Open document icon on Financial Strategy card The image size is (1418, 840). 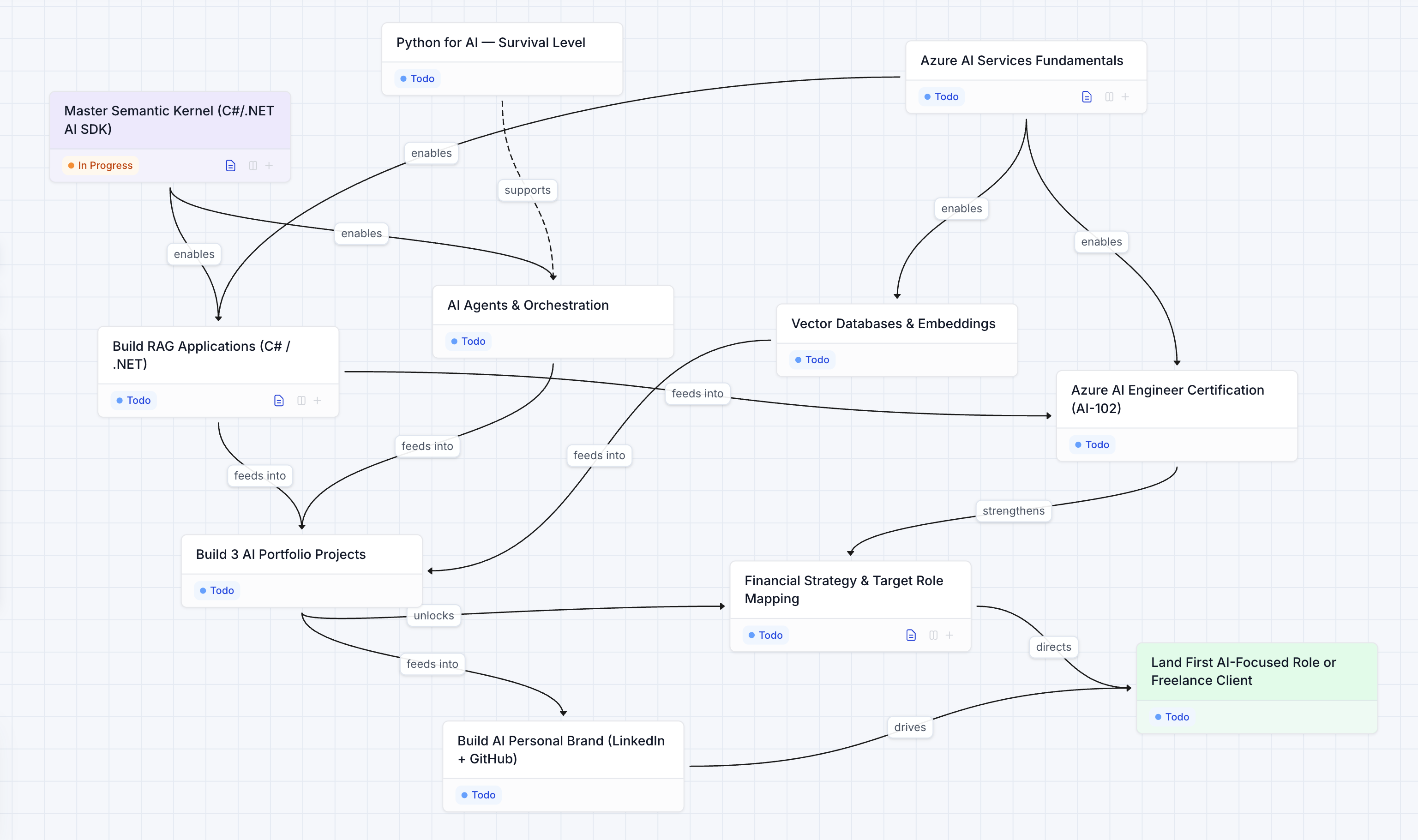tap(911, 635)
